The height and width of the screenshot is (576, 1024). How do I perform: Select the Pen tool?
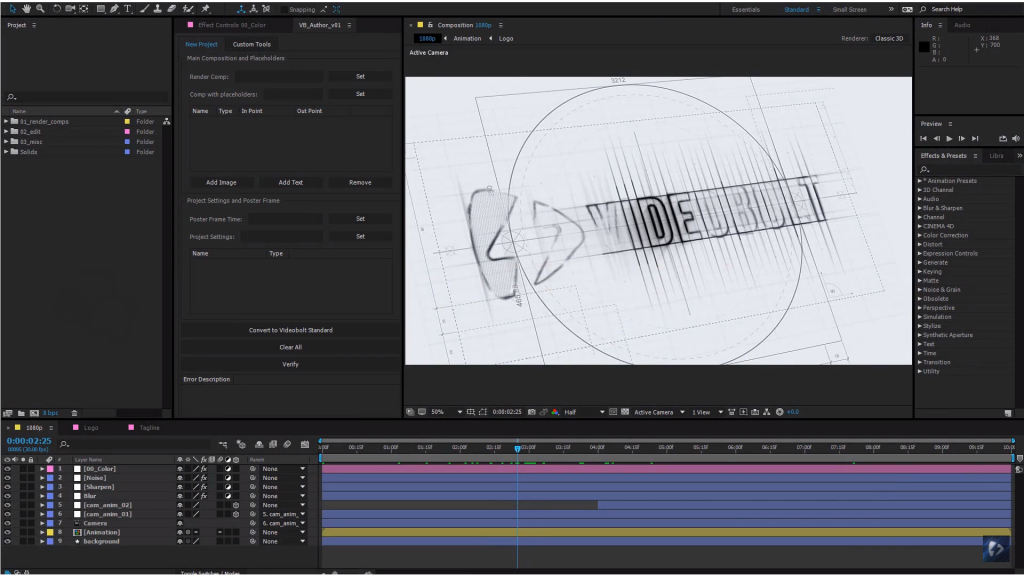point(115,9)
